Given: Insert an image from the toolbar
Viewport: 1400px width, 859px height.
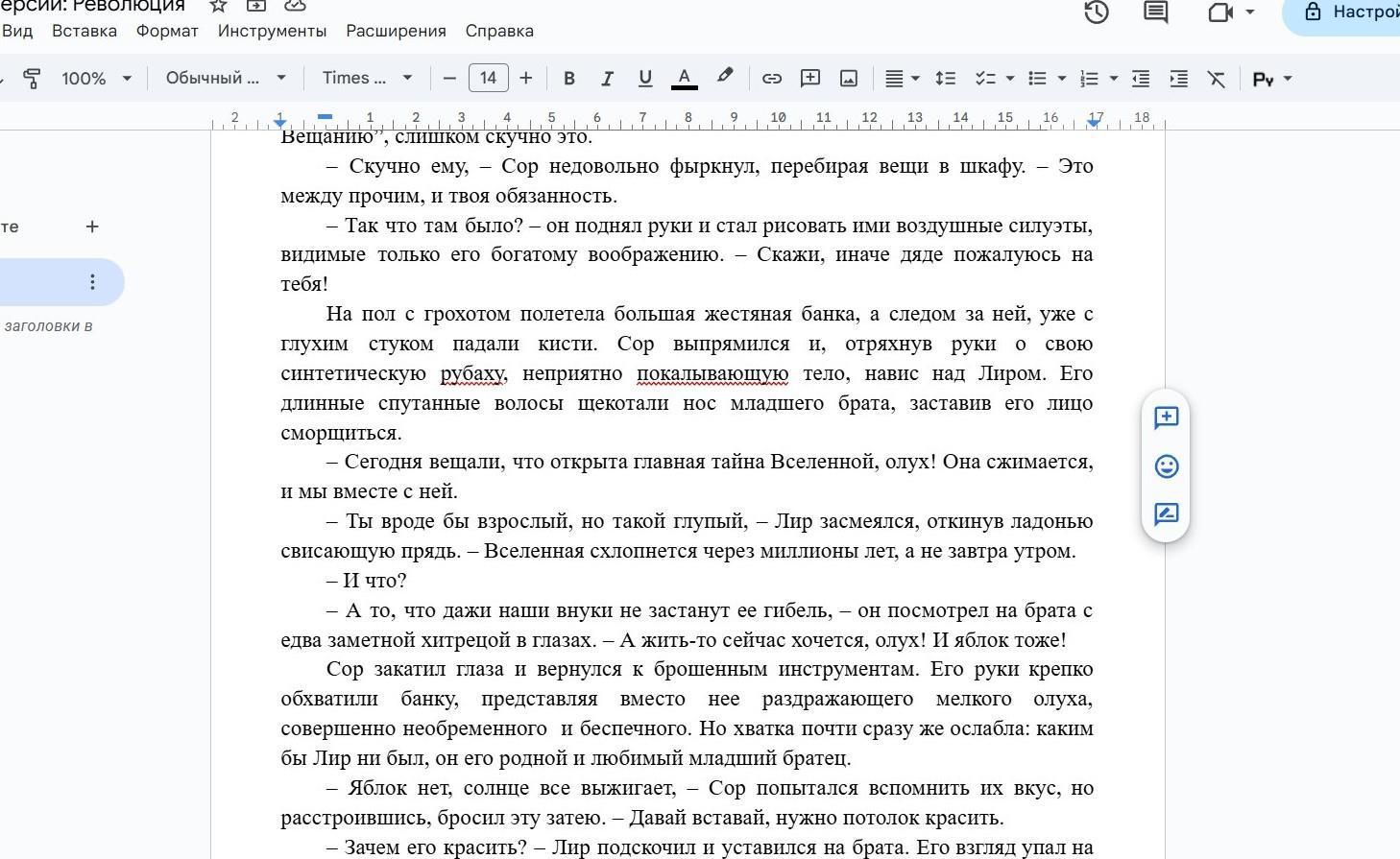Looking at the screenshot, I should 849,79.
